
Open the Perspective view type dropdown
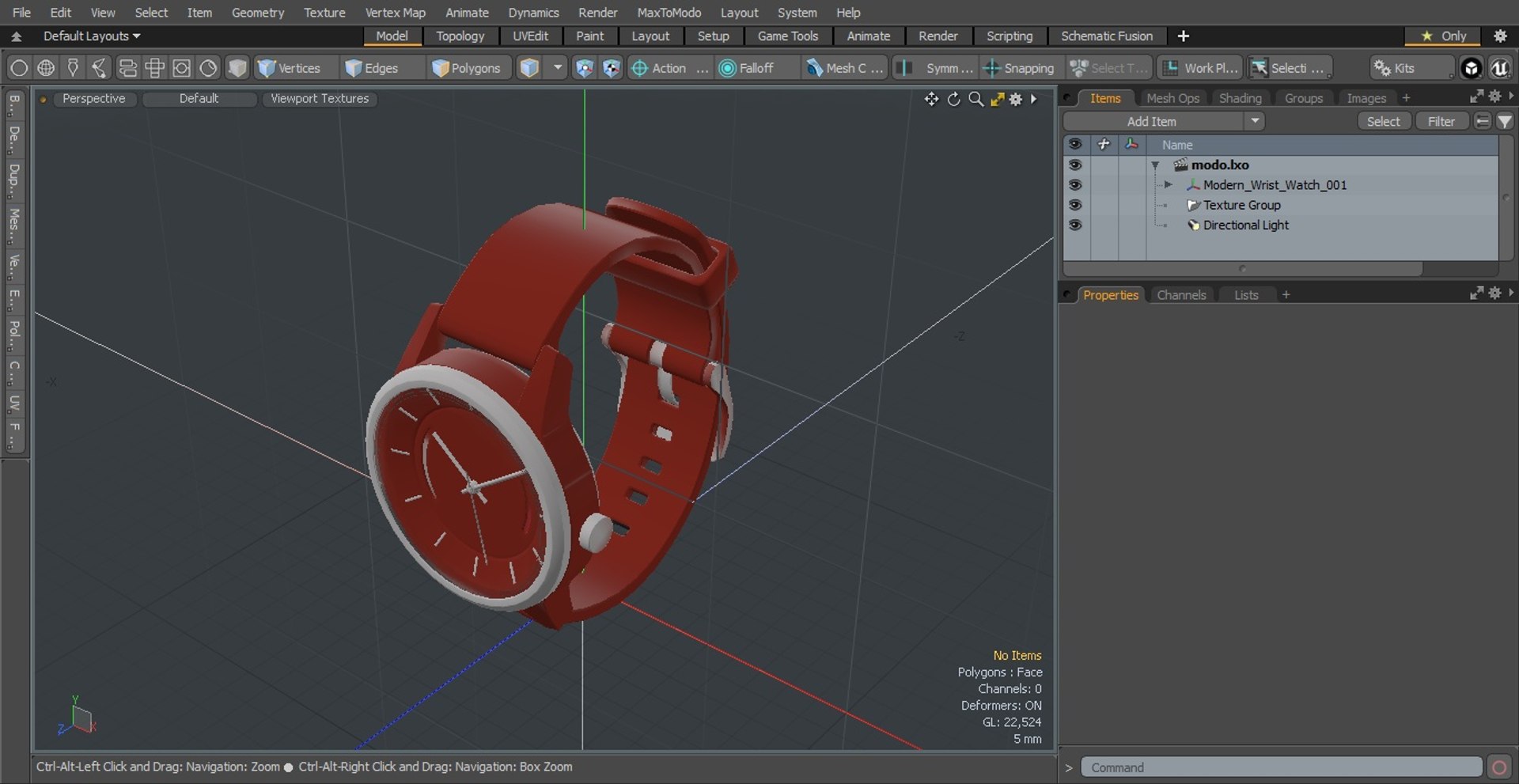(x=93, y=99)
